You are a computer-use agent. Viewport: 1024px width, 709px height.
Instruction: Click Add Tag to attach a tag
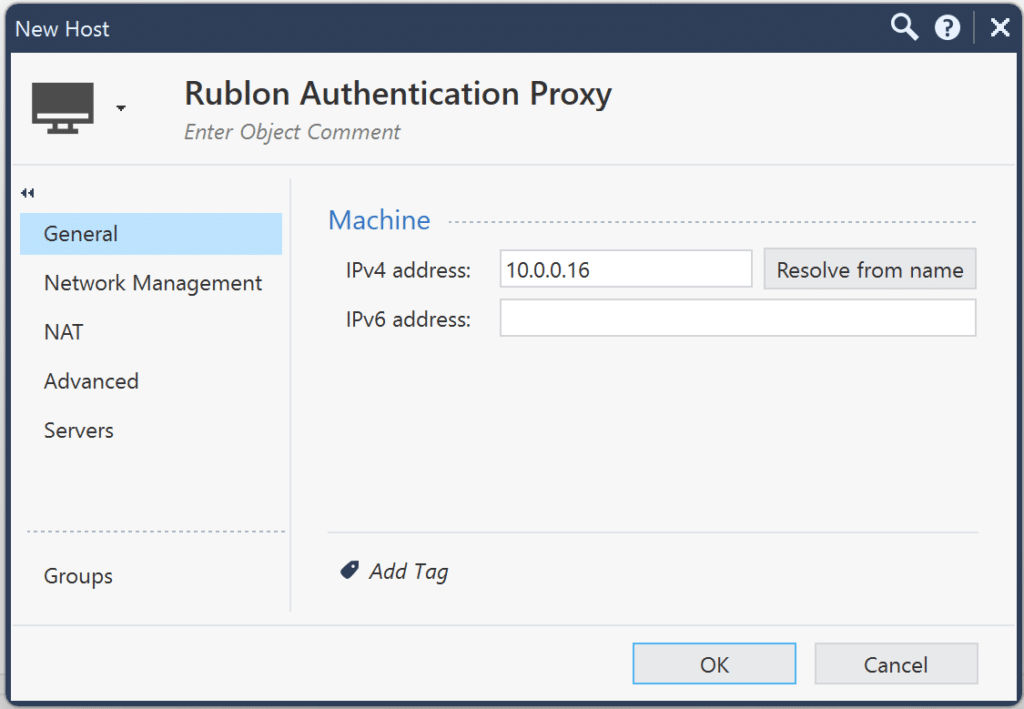(408, 570)
